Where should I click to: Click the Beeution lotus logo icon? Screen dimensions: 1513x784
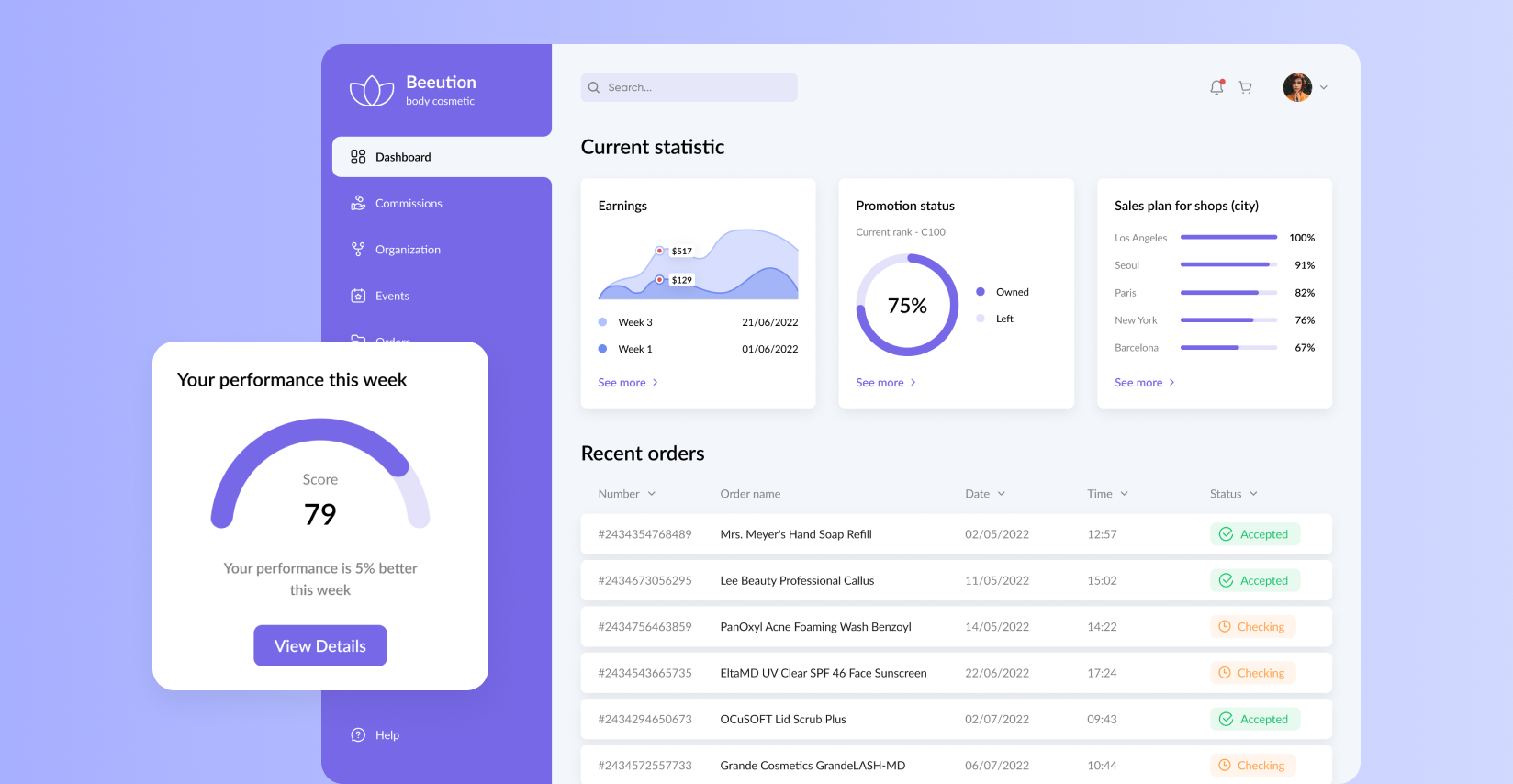[x=372, y=91]
